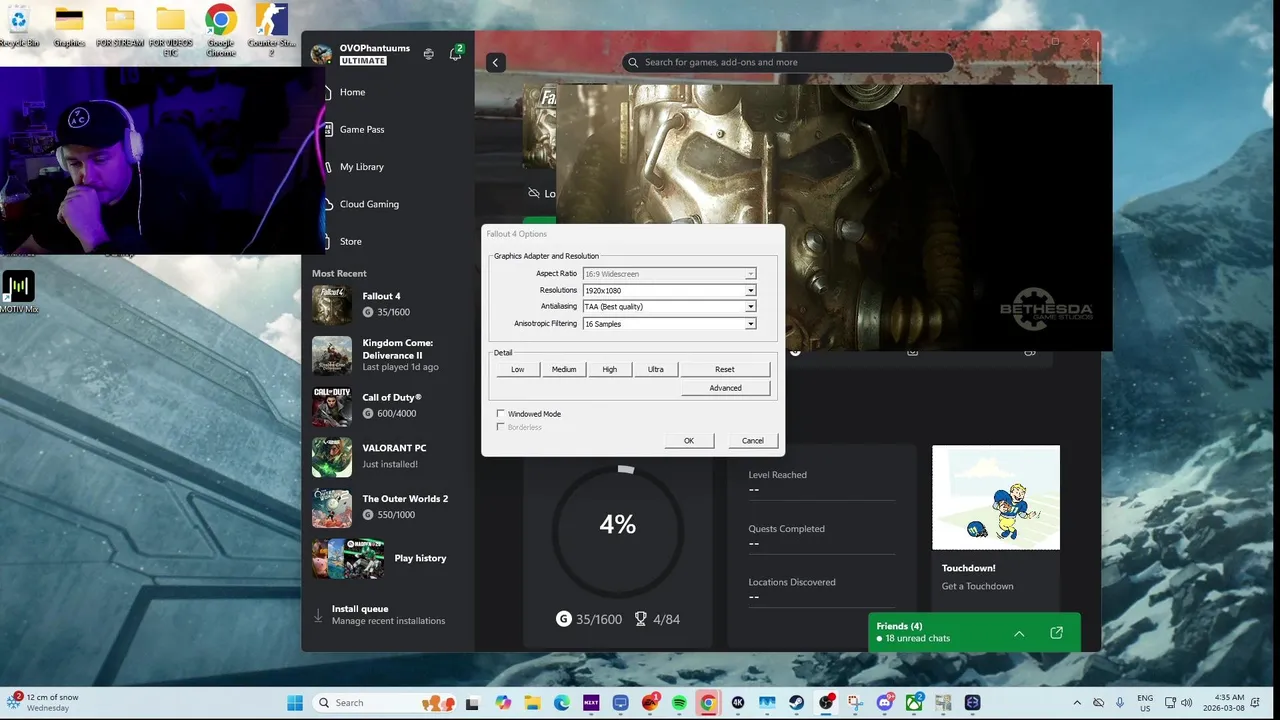1280x720 pixels.
Task: Click the OVOPhantuums profile avatar
Action: pos(321,54)
